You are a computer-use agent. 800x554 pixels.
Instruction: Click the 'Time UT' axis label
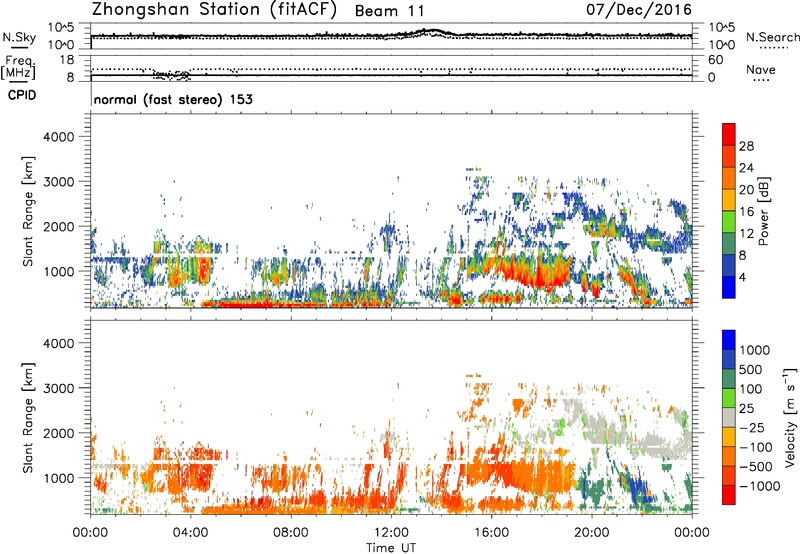391,548
